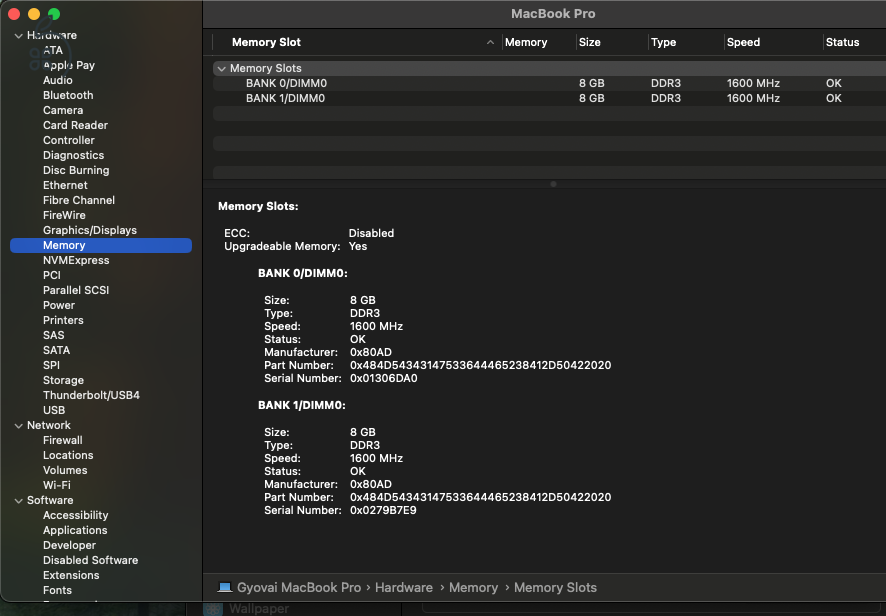Click Memory in the path bar

[473, 588]
